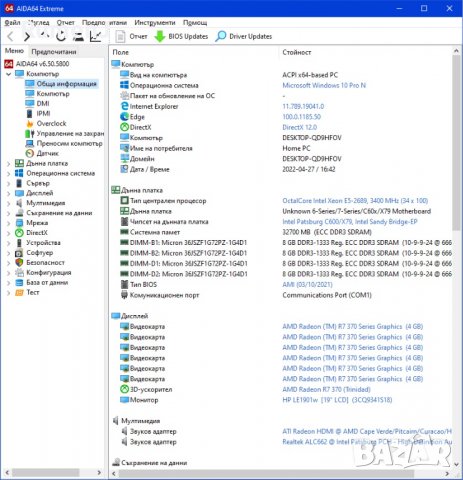This screenshot has width=463, height=480.
Task: Expand the Сървър tree node
Action: (x=9, y=183)
